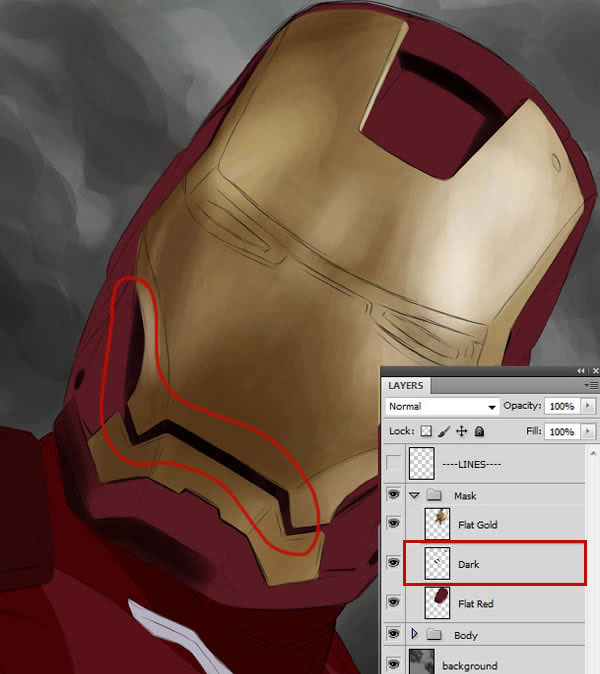Click the layers list scrollbar up arrow

(x=593, y=453)
